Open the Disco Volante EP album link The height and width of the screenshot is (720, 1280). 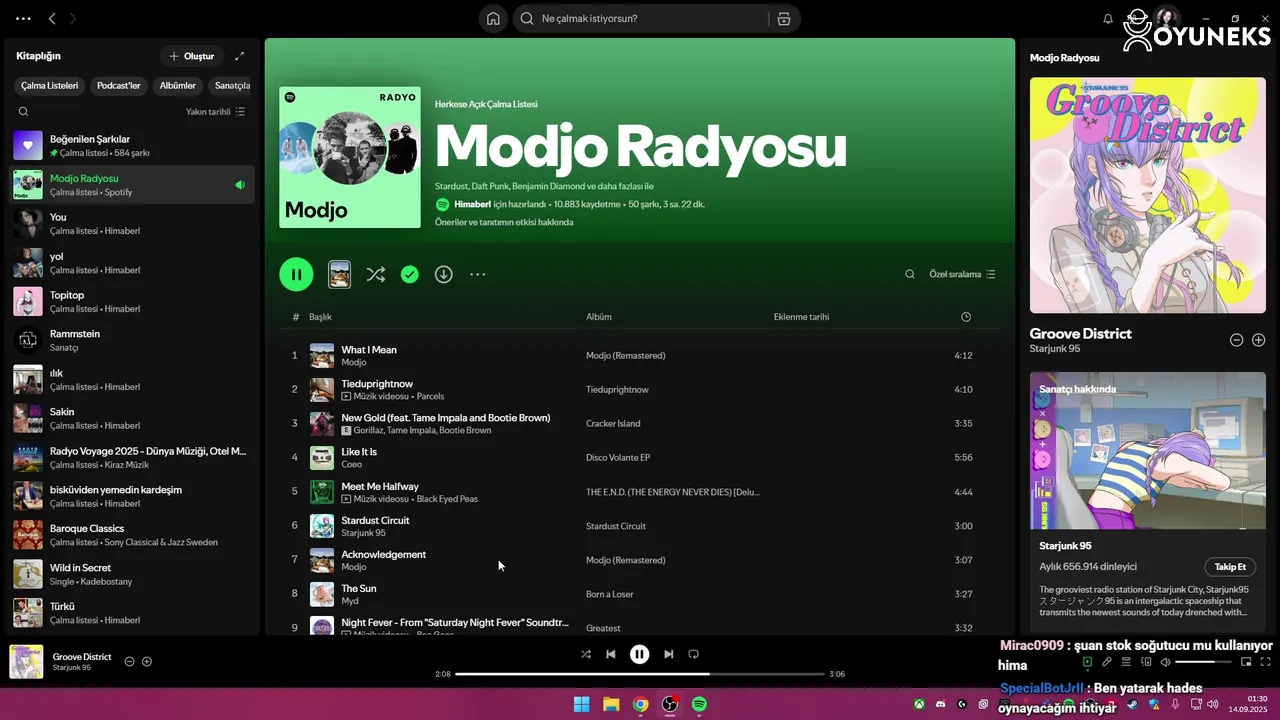point(618,458)
